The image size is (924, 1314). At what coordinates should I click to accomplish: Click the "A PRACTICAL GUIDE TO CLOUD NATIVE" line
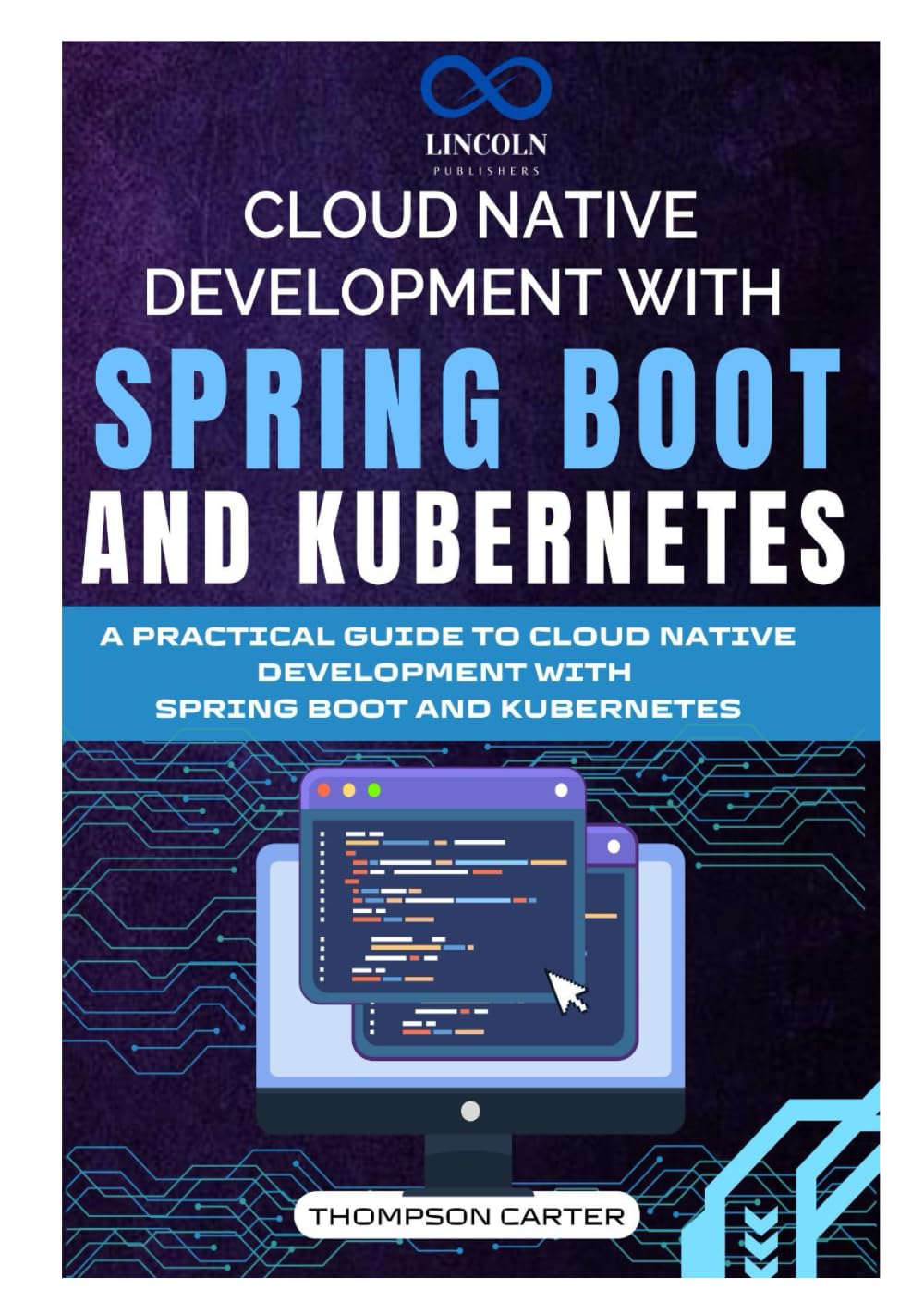pyautogui.click(x=447, y=636)
